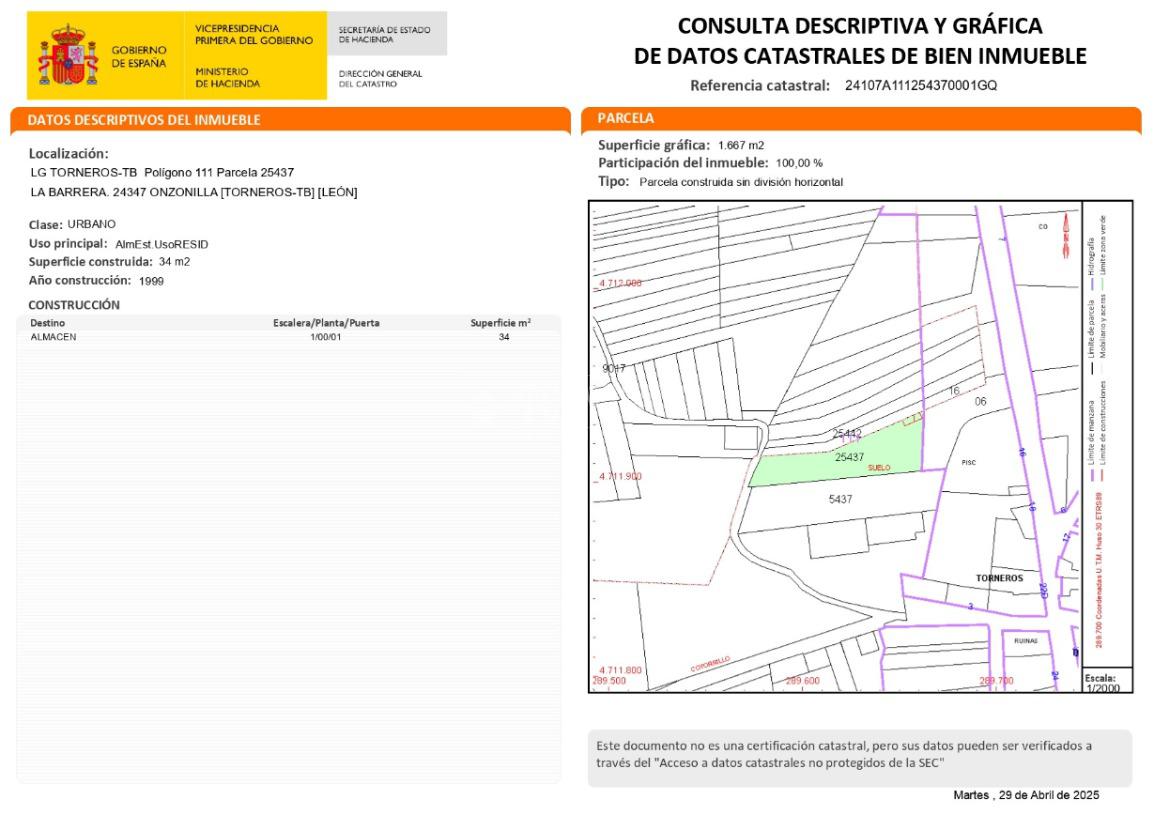Click the Superficie m² column header
This screenshot has width=1154, height=815.
tap(500, 323)
